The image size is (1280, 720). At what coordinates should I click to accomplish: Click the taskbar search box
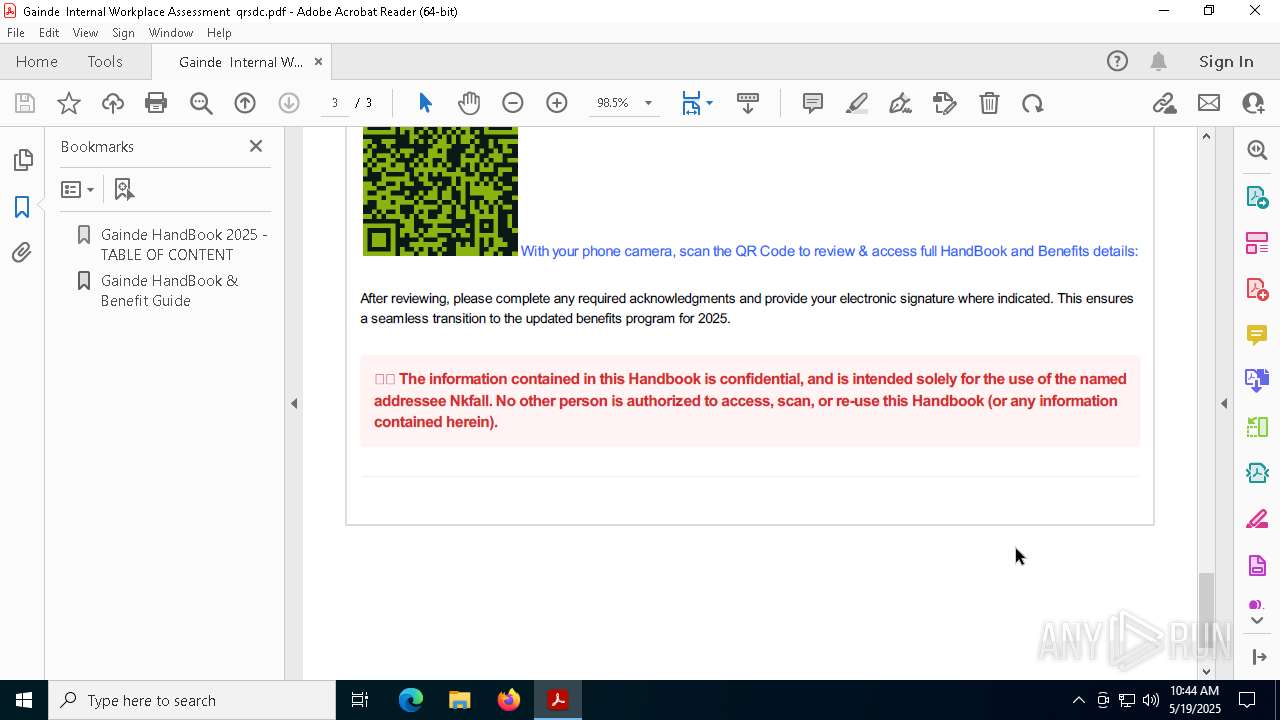point(192,700)
